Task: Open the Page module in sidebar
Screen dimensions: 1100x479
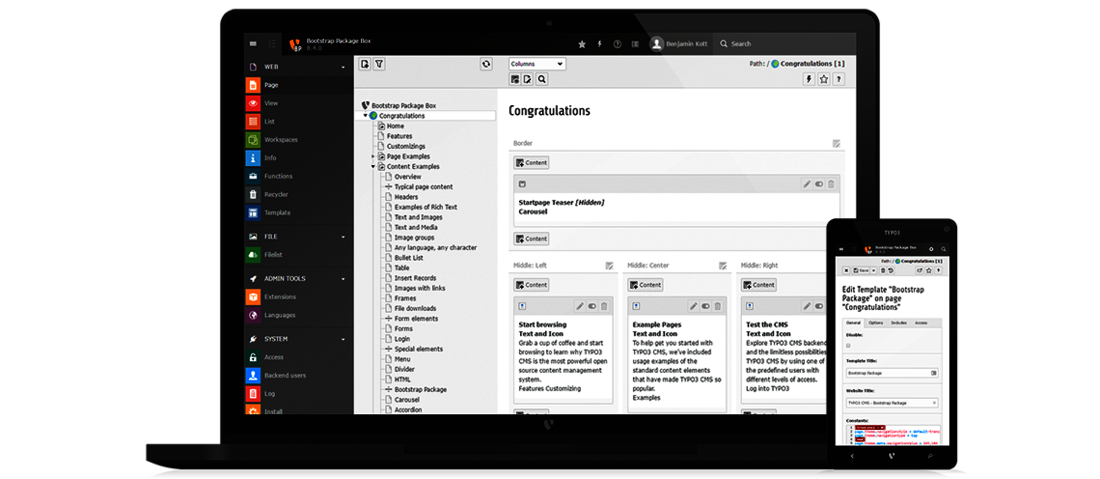Action: click(x=271, y=85)
